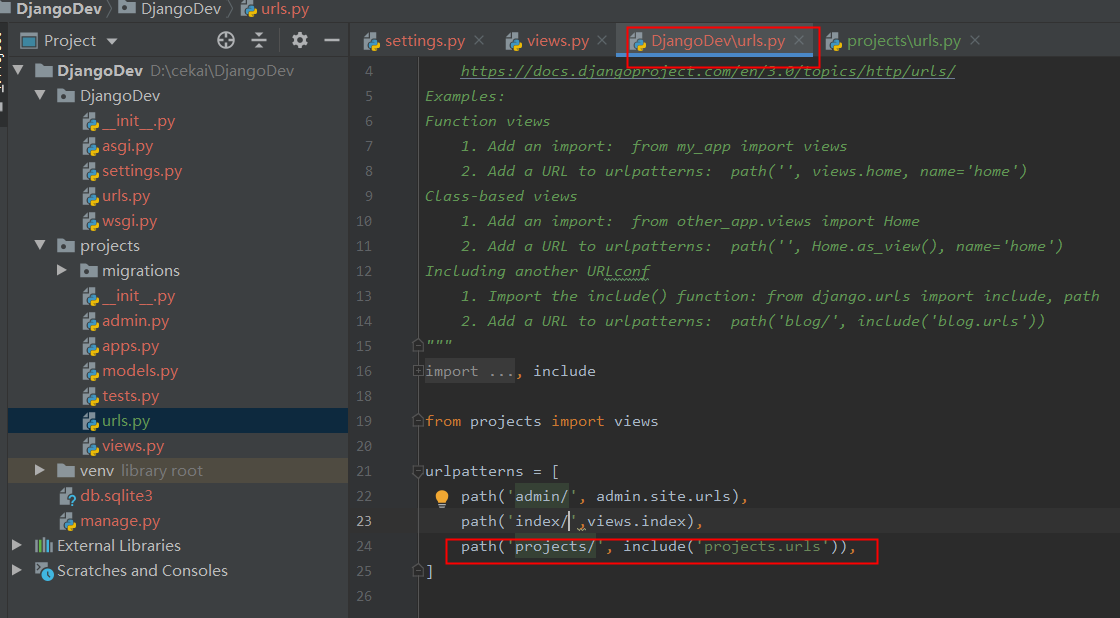Image resolution: width=1120 pixels, height=618 pixels.
Task: Close the views.py tab
Action: pos(602,41)
